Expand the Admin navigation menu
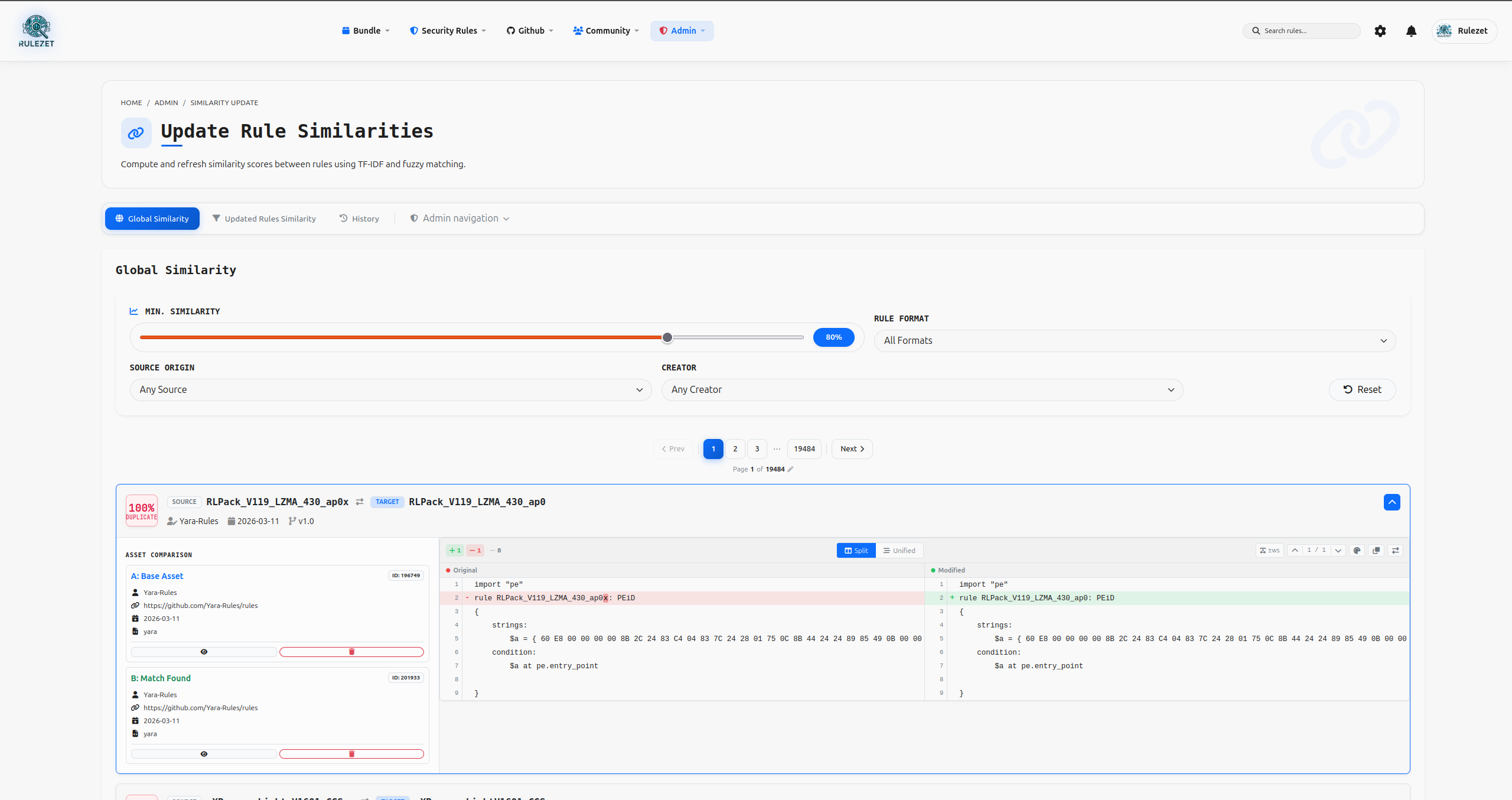This screenshot has width=1512, height=800. (460, 219)
